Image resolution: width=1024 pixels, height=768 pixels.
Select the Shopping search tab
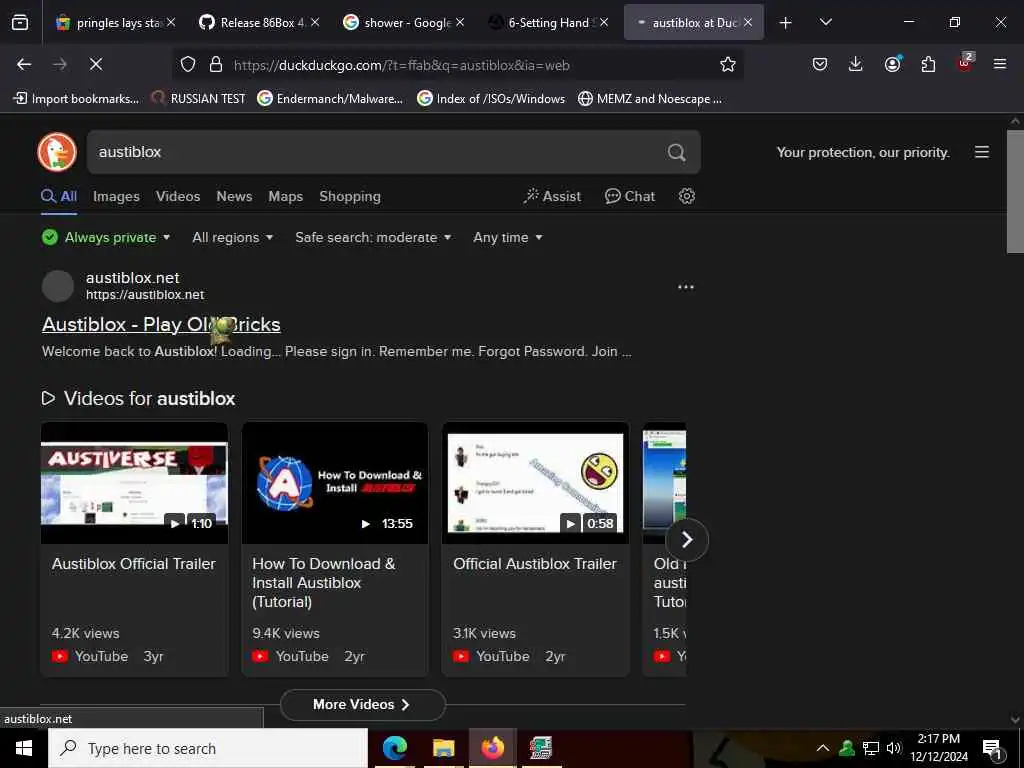pos(350,196)
